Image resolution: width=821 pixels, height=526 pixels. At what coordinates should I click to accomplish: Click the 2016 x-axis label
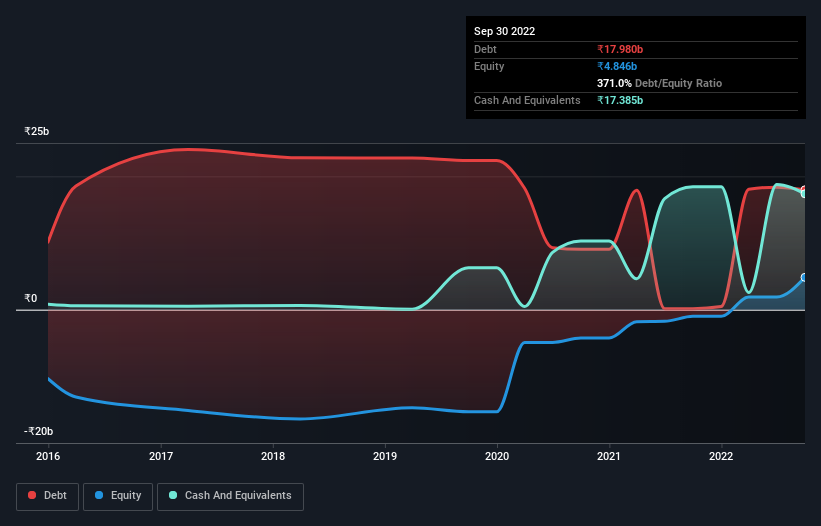pos(48,456)
